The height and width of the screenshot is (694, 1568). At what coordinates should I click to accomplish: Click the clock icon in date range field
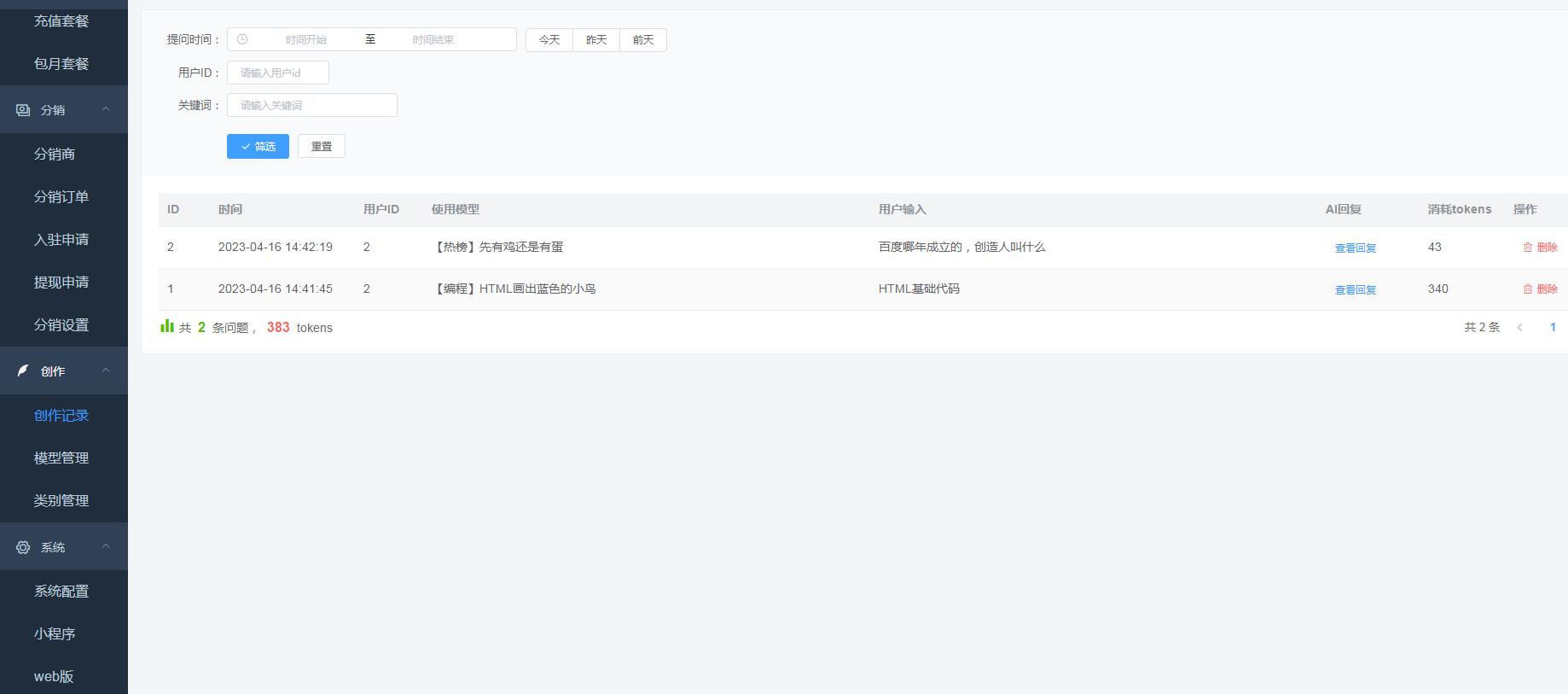242,39
